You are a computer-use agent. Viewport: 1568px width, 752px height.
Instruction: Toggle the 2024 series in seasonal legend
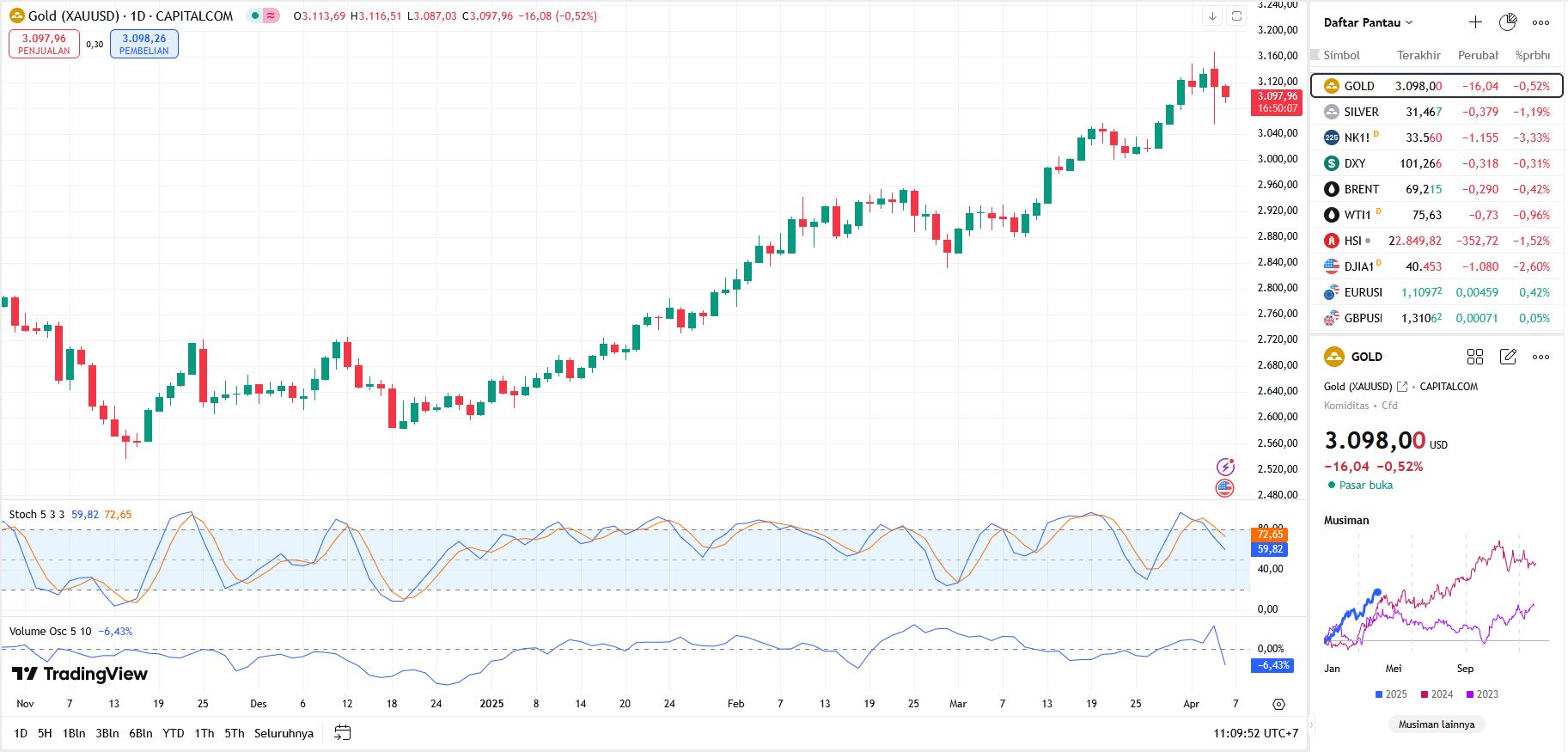[1437, 694]
